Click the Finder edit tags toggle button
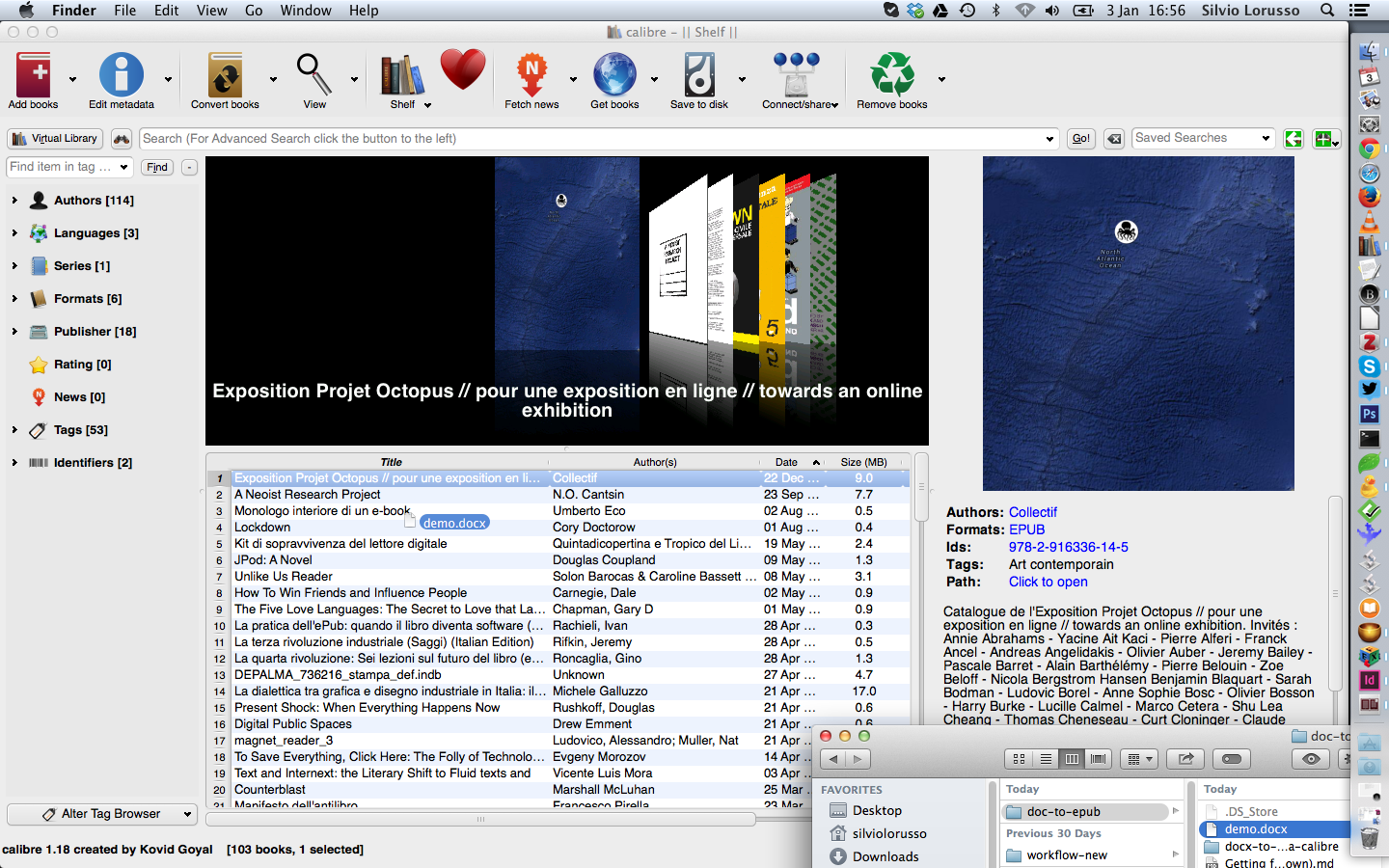The height and width of the screenshot is (868, 1389). 1232,759
